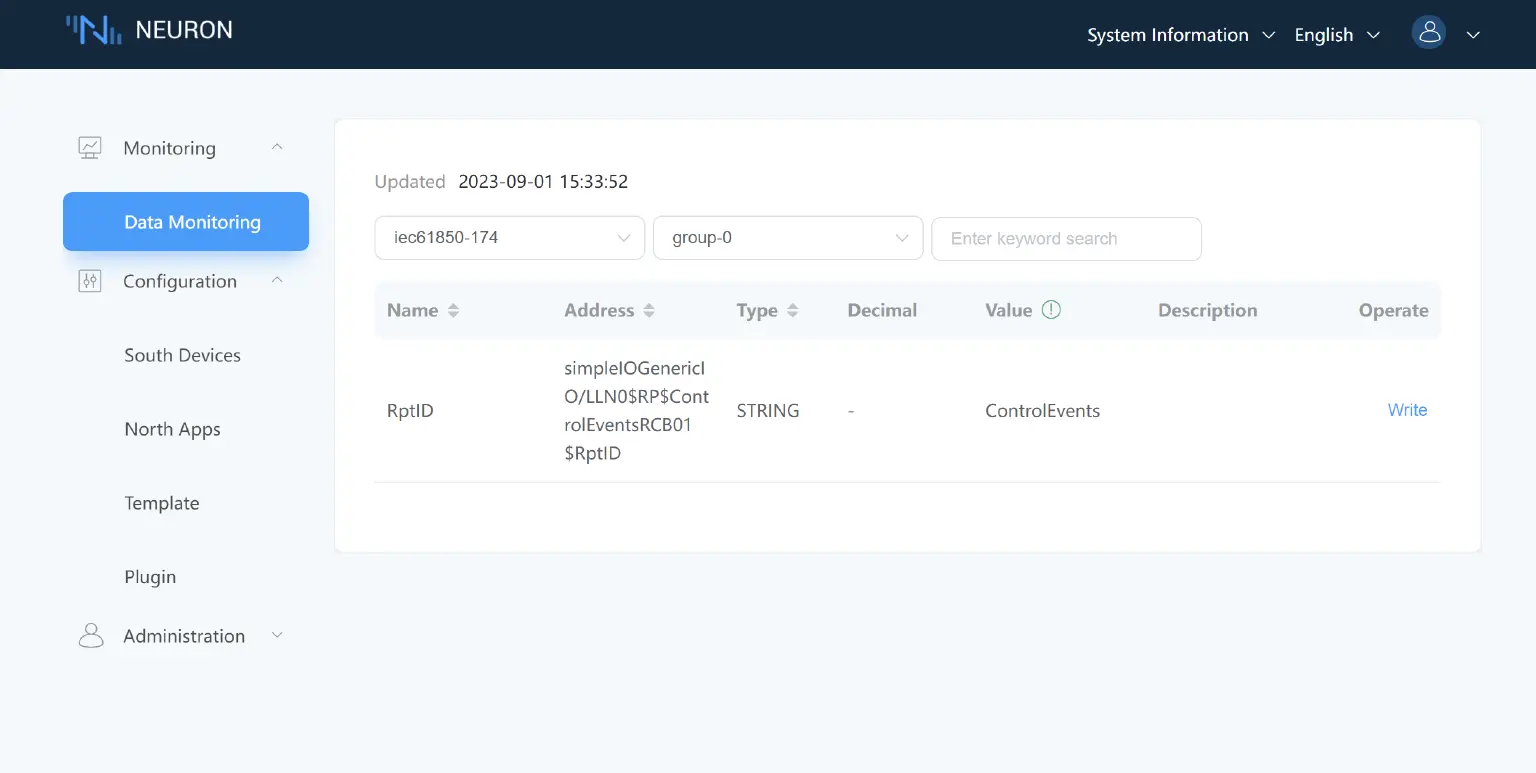Expand the Administration section

point(277,635)
